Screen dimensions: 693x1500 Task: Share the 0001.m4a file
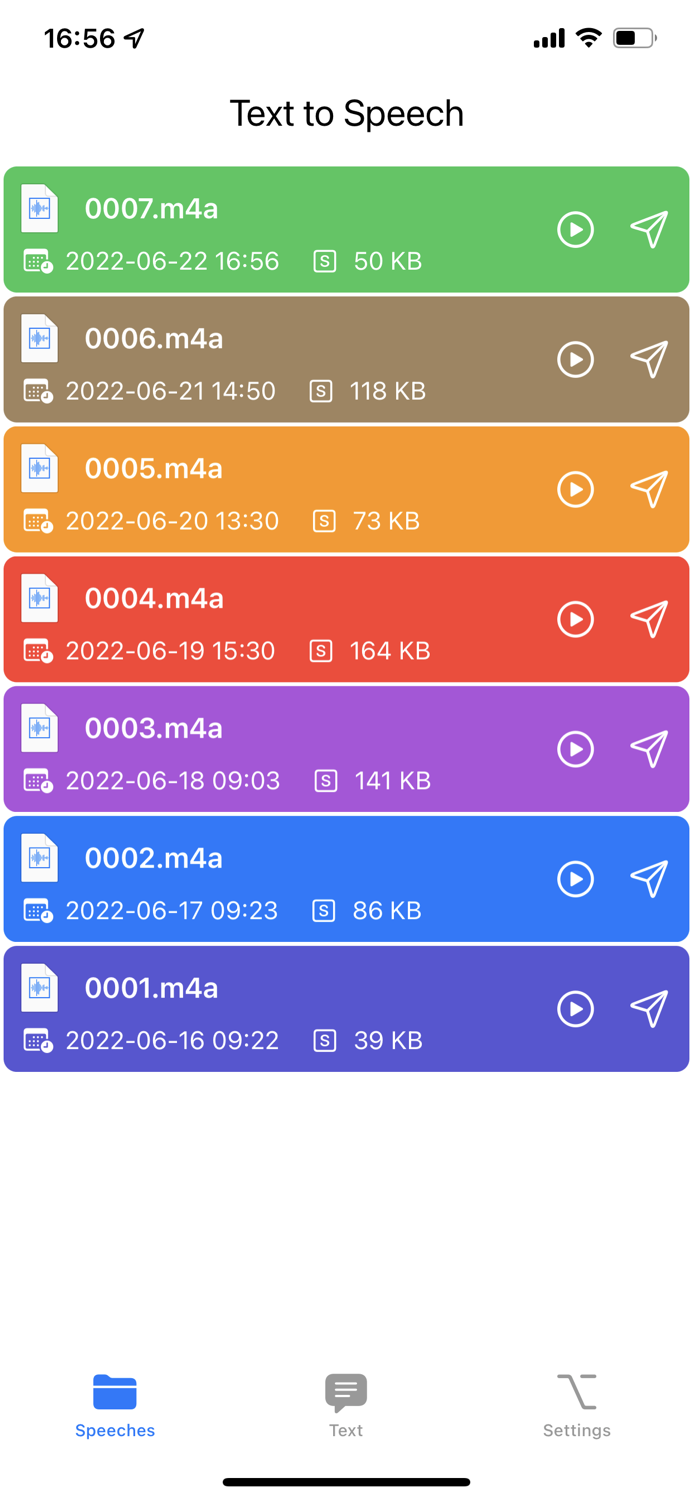coord(648,1009)
